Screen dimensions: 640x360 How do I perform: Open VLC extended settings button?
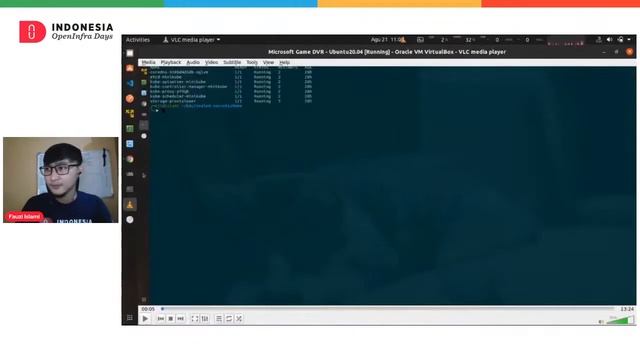[205, 319]
